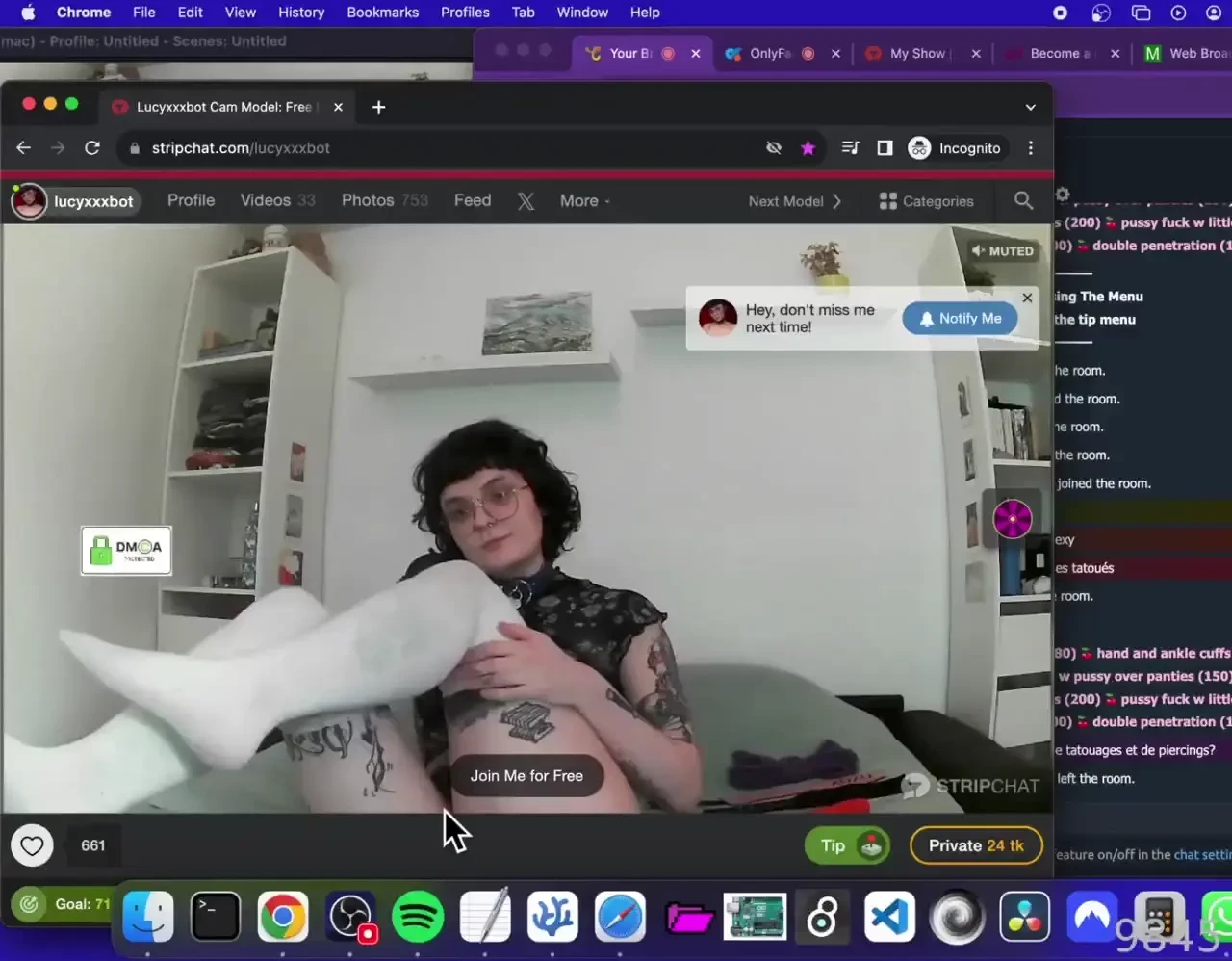Screen dimensions: 1232x961
Task: Click the DMCA protected badge
Action: 126,550
